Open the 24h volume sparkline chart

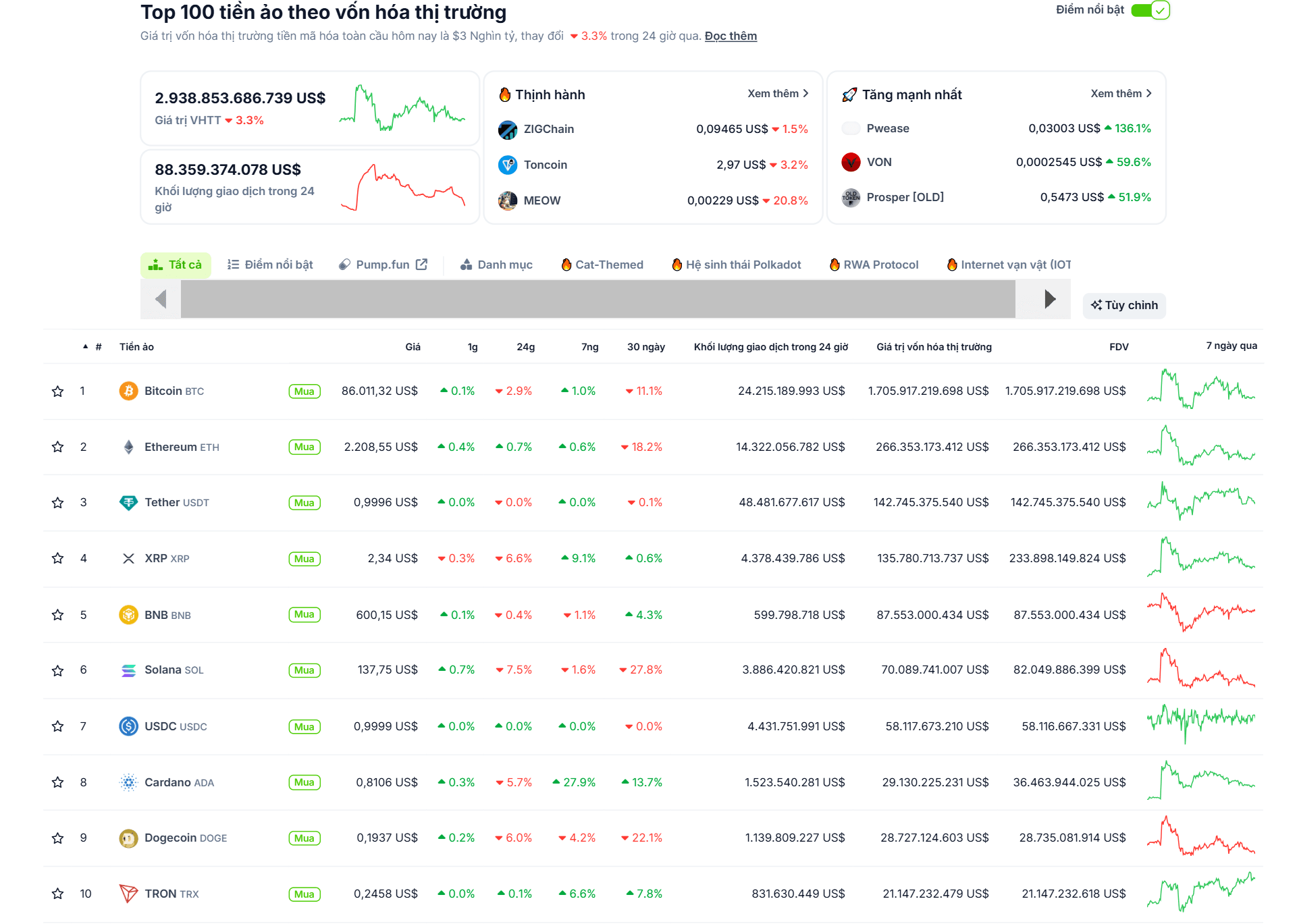click(x=403, y=187)
